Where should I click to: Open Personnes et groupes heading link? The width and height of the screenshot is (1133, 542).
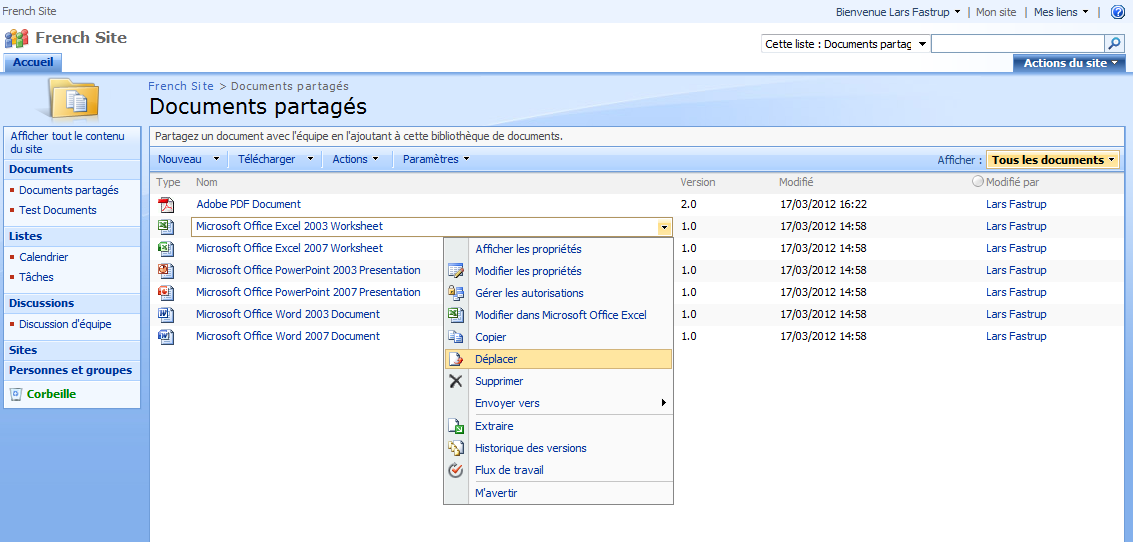tap(70, 370)
